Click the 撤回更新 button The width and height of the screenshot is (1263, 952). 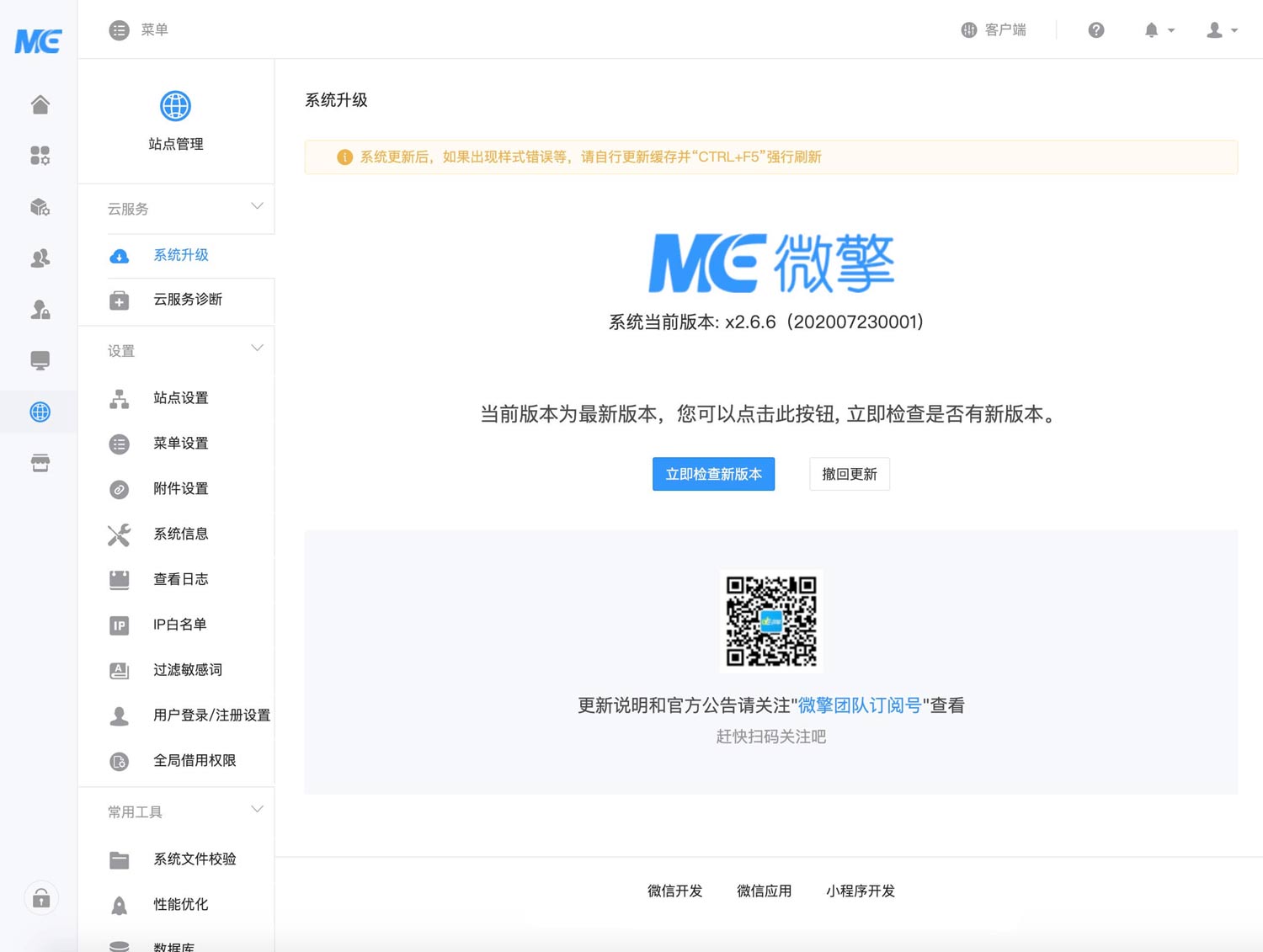point(850,474)
